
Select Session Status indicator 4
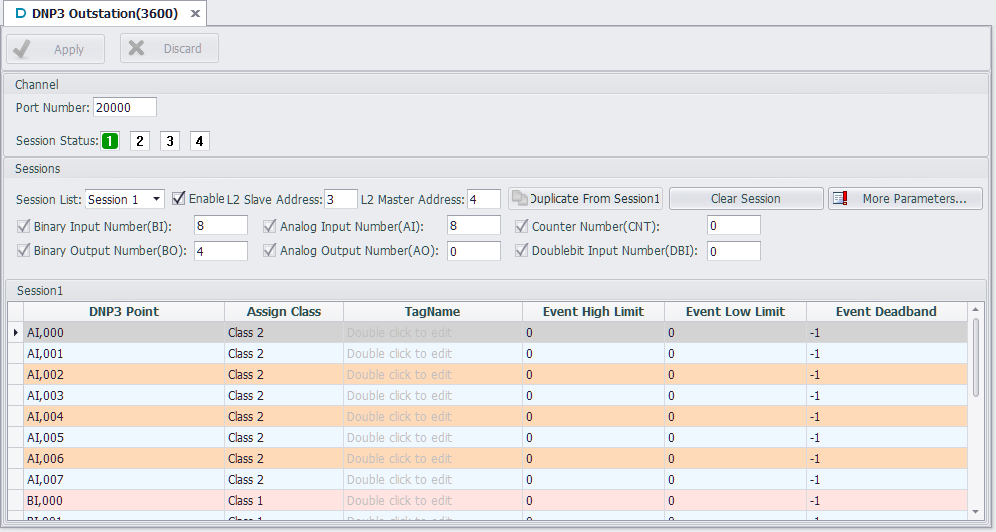[200, 141]
